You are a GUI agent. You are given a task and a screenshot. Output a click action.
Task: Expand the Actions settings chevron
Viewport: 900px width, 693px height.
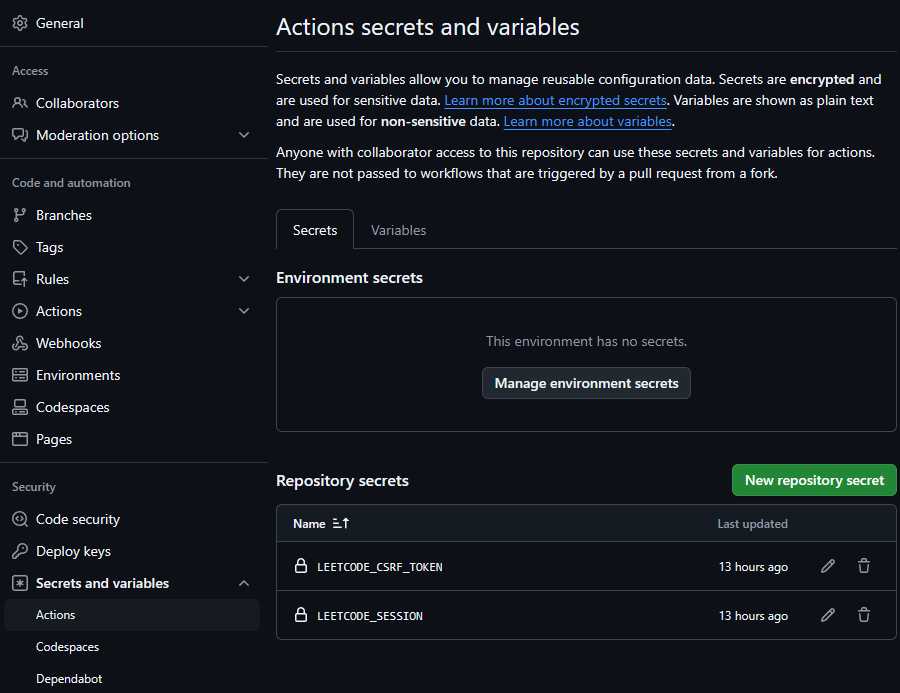pos(244,311)
